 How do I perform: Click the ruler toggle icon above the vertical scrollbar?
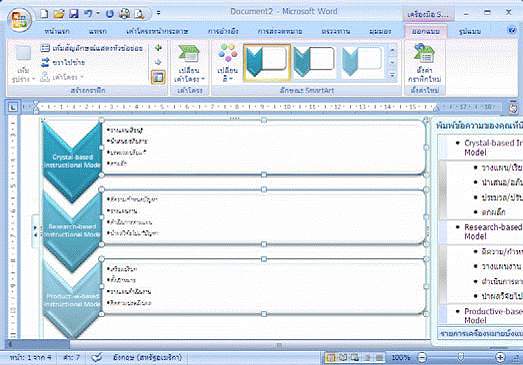coord(513,108)
